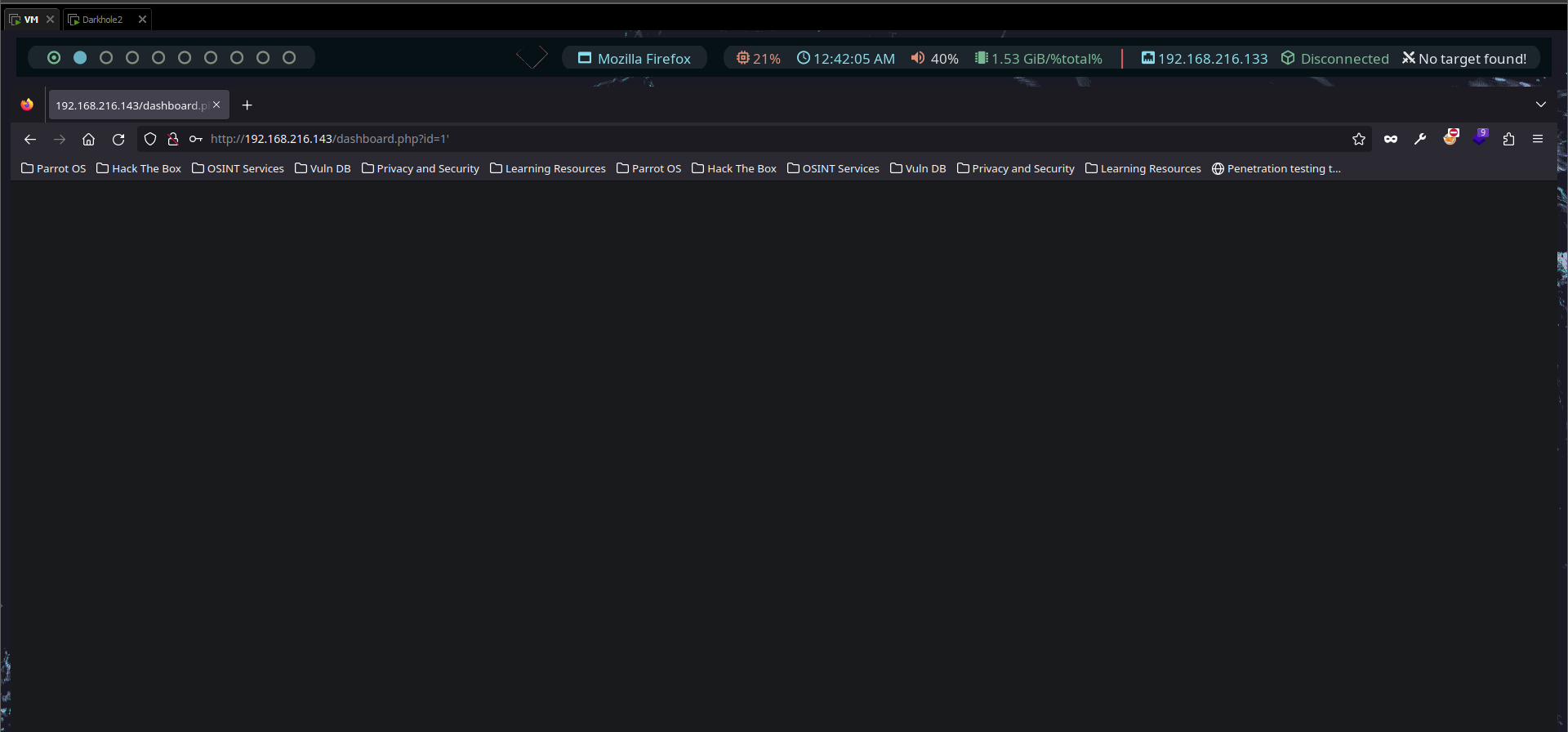
Task: List all tabs with the chevron
Action: (1541, 105)
